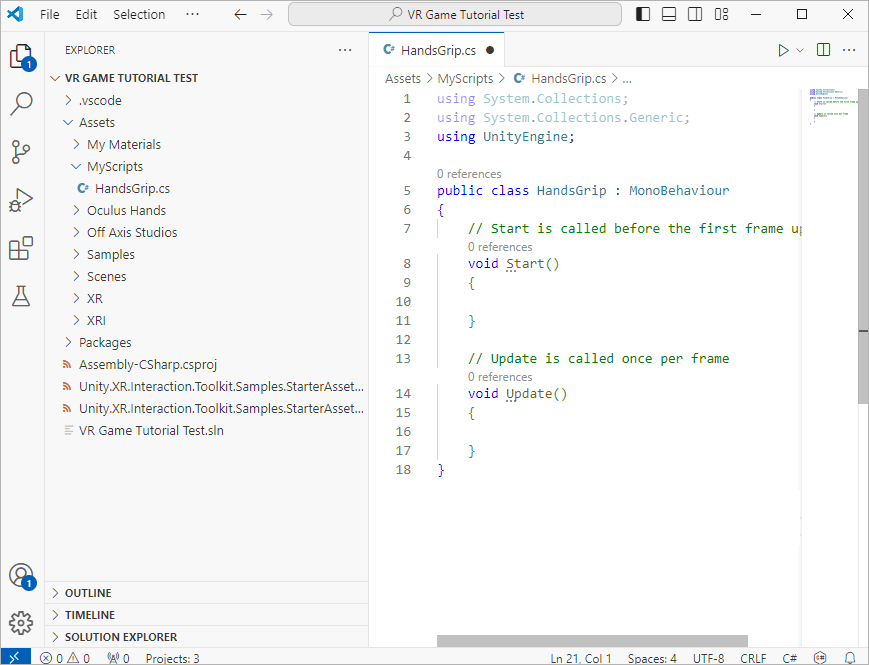Click the Accounts icon in activity bar
The height and width of the screenshot is (665, 869).
pos(21,576)
